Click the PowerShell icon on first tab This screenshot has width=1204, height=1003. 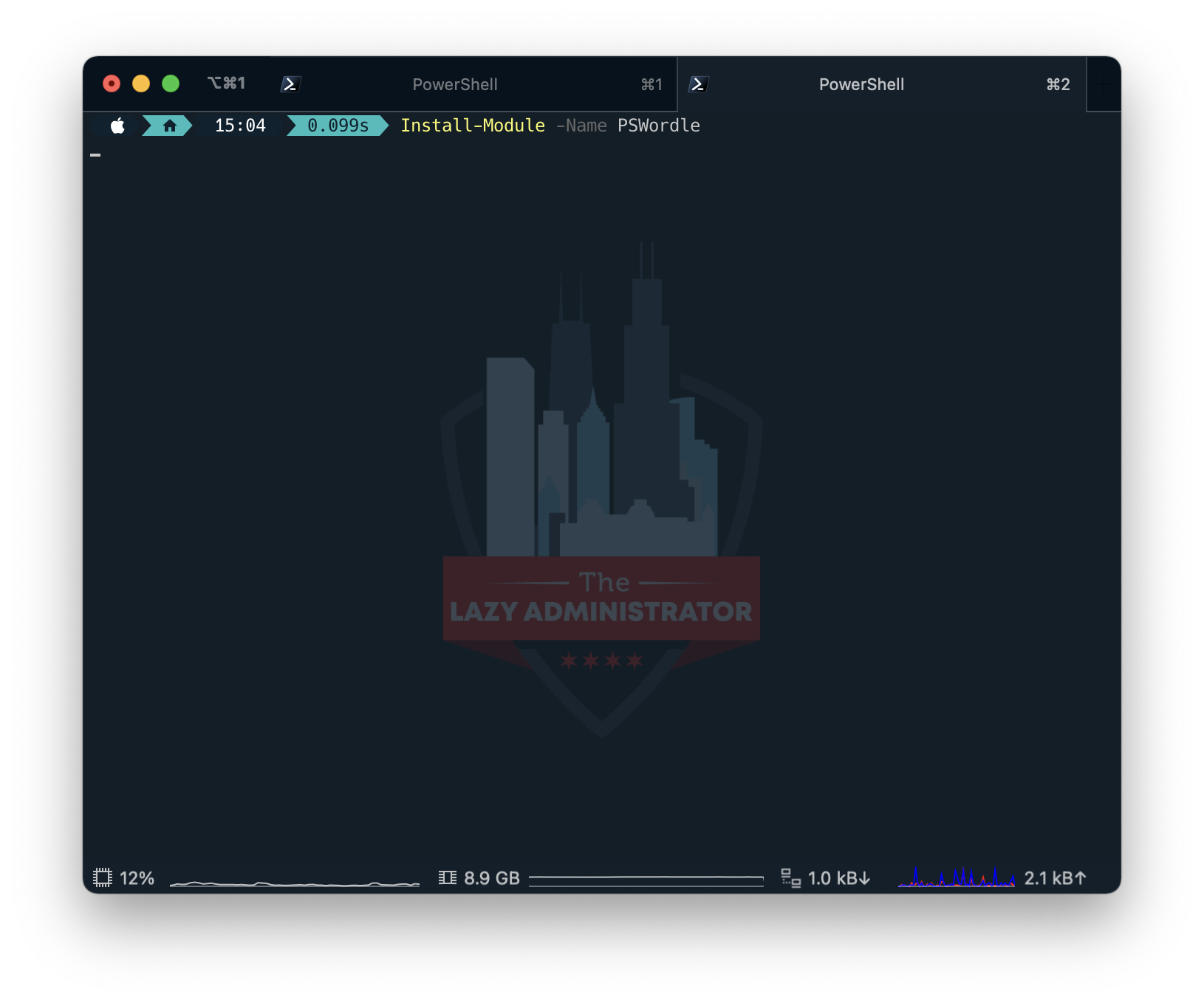point(290,84)
